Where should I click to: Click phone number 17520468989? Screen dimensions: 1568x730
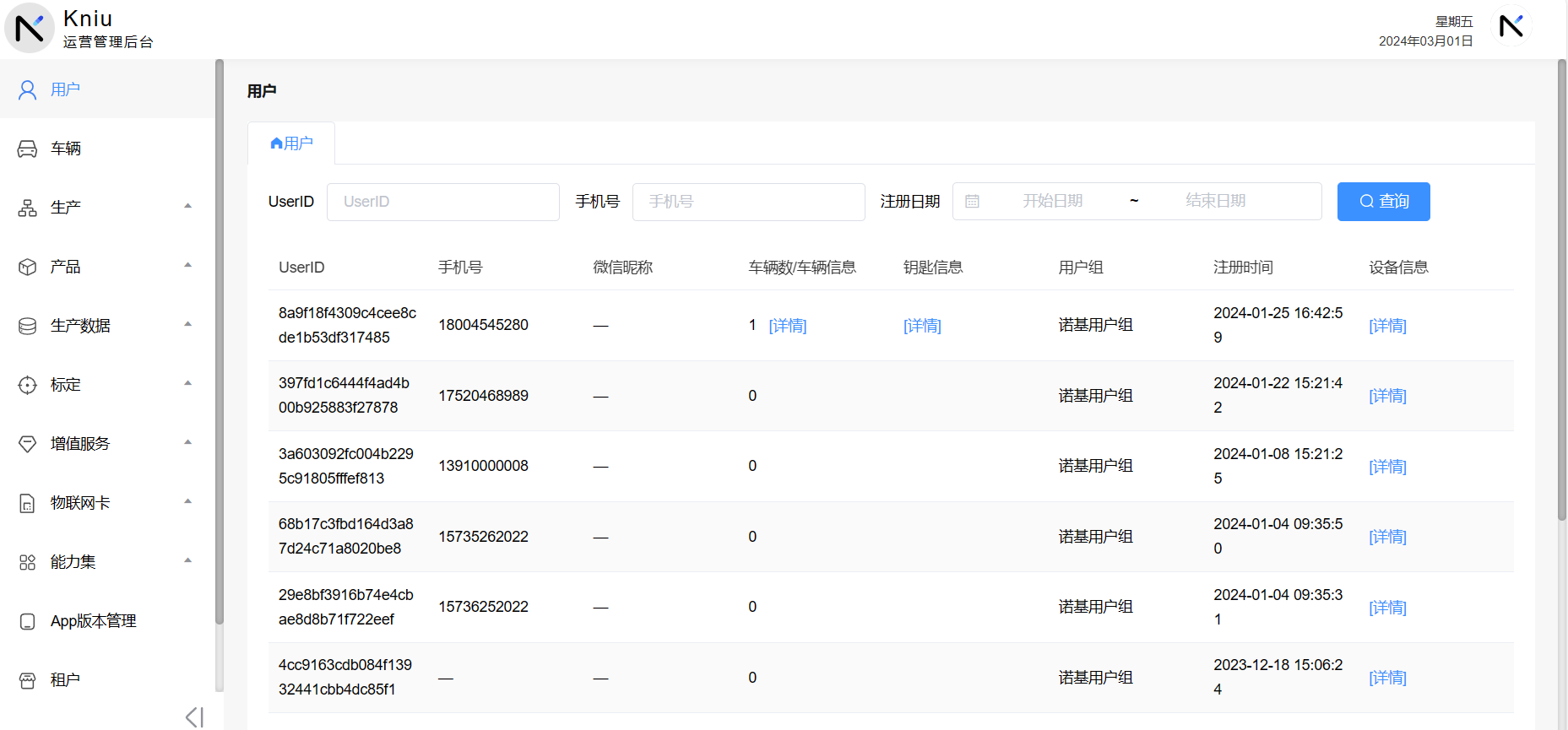tap(483, 396)
